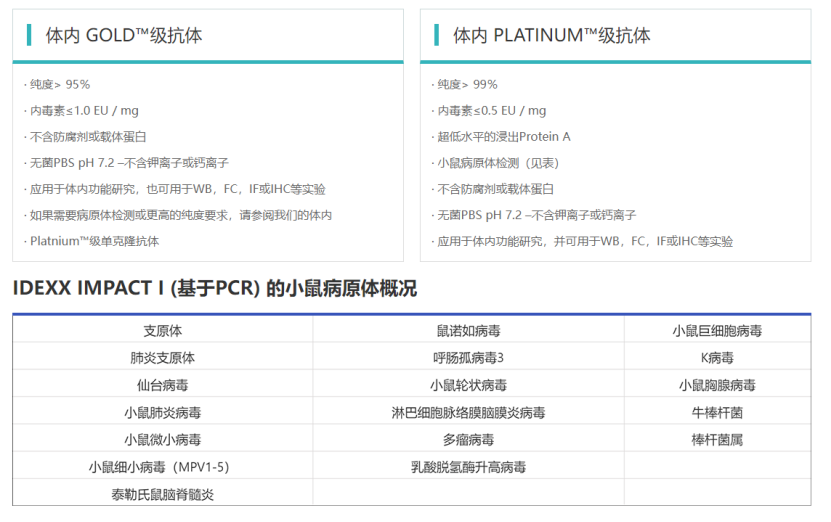This screenshot has width=831, height=522.
Task: Select the 仙台病毒 cell
Action: point(162,385)
